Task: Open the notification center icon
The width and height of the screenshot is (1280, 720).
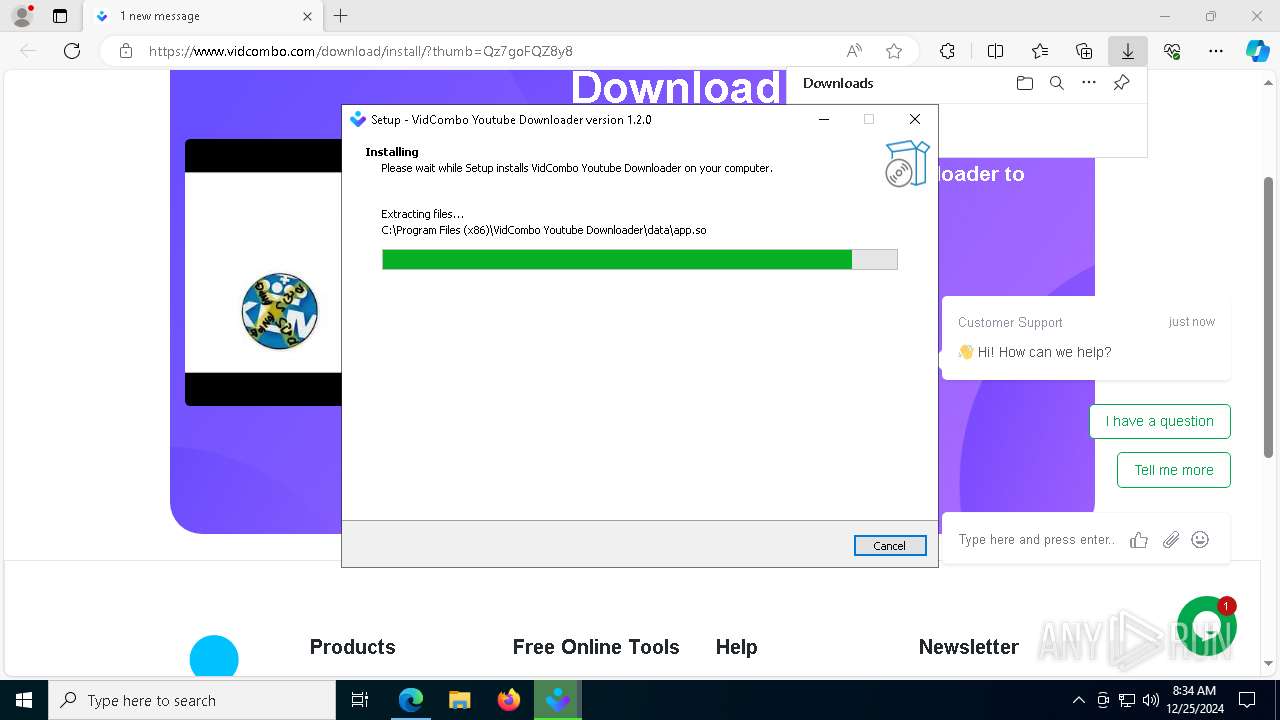Action: pos(1247,700)
